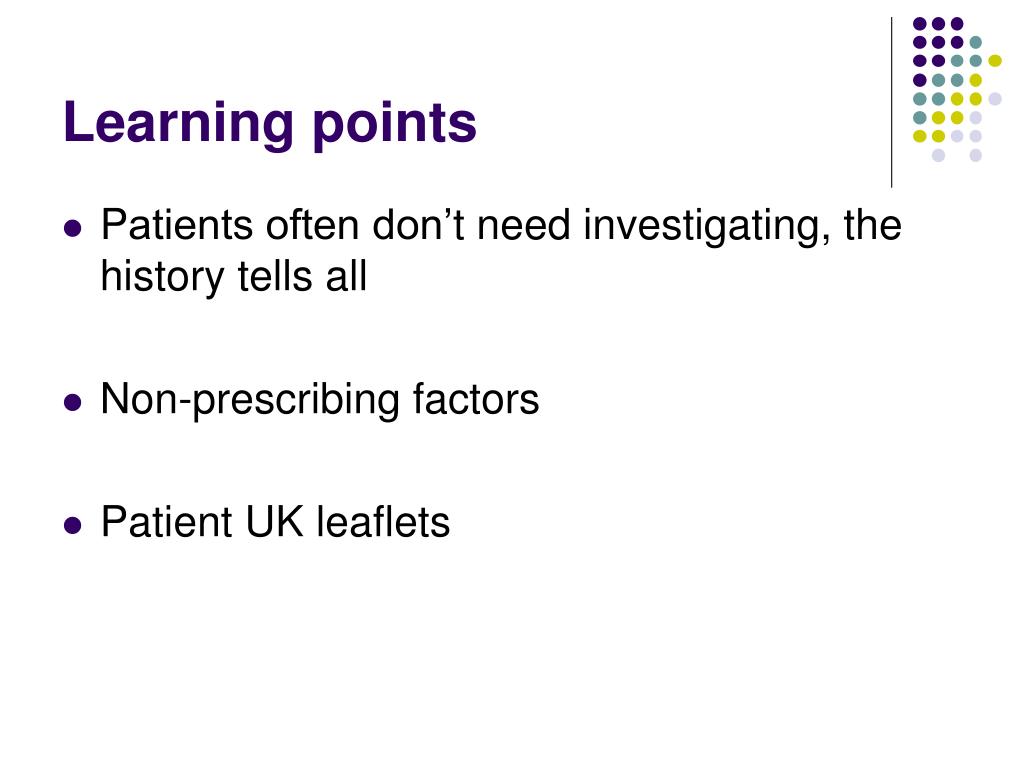This screenshot has height=768, width=1024.
Task: Select the bottom-right lavender dot of the dot grid
Action: pos(976,155)
